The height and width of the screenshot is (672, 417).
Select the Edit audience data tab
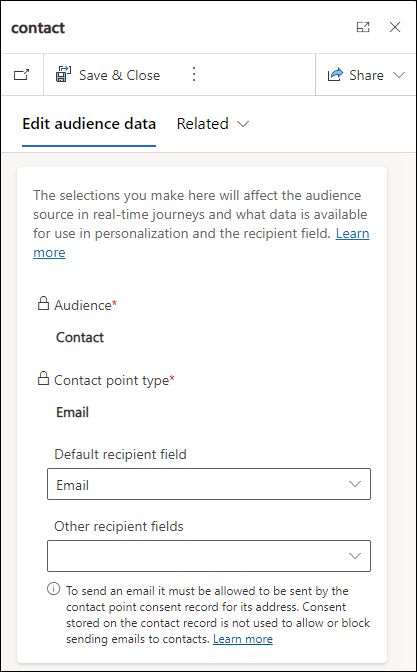point(89,124)
